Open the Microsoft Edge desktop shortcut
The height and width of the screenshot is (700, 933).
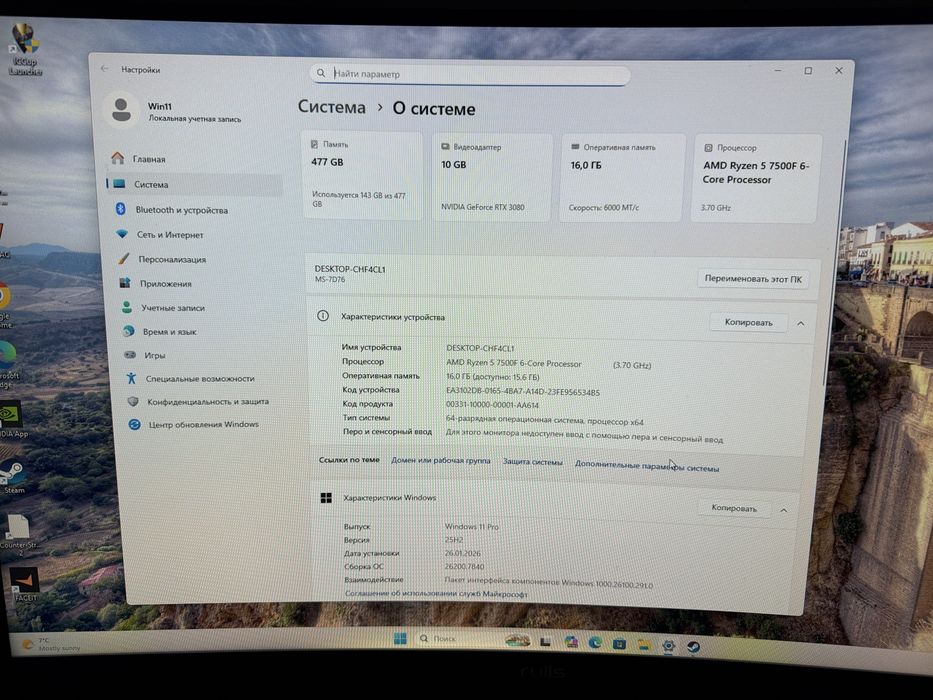pos(8,363)
